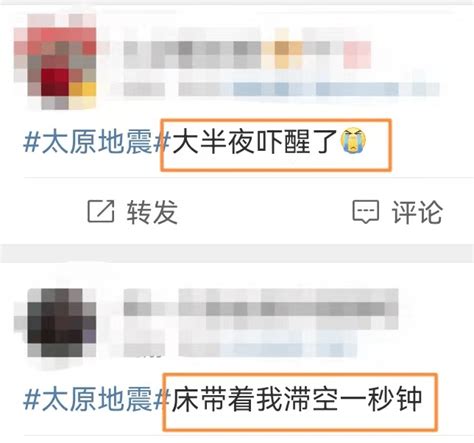474x443 pixels.
Task: Select the text 床带着我滞空一秒钟
Action: pos(297,399)
